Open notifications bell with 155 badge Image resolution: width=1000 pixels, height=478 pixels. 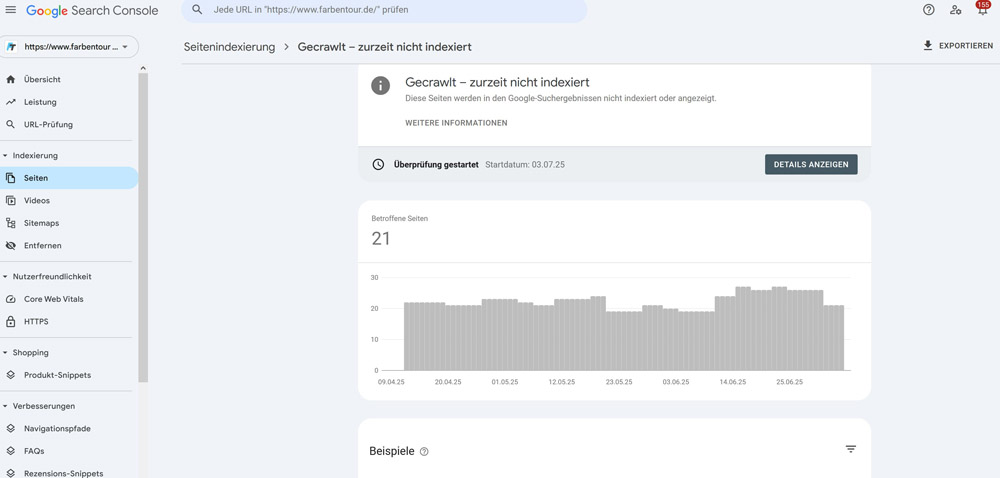(x=982, y=8)
